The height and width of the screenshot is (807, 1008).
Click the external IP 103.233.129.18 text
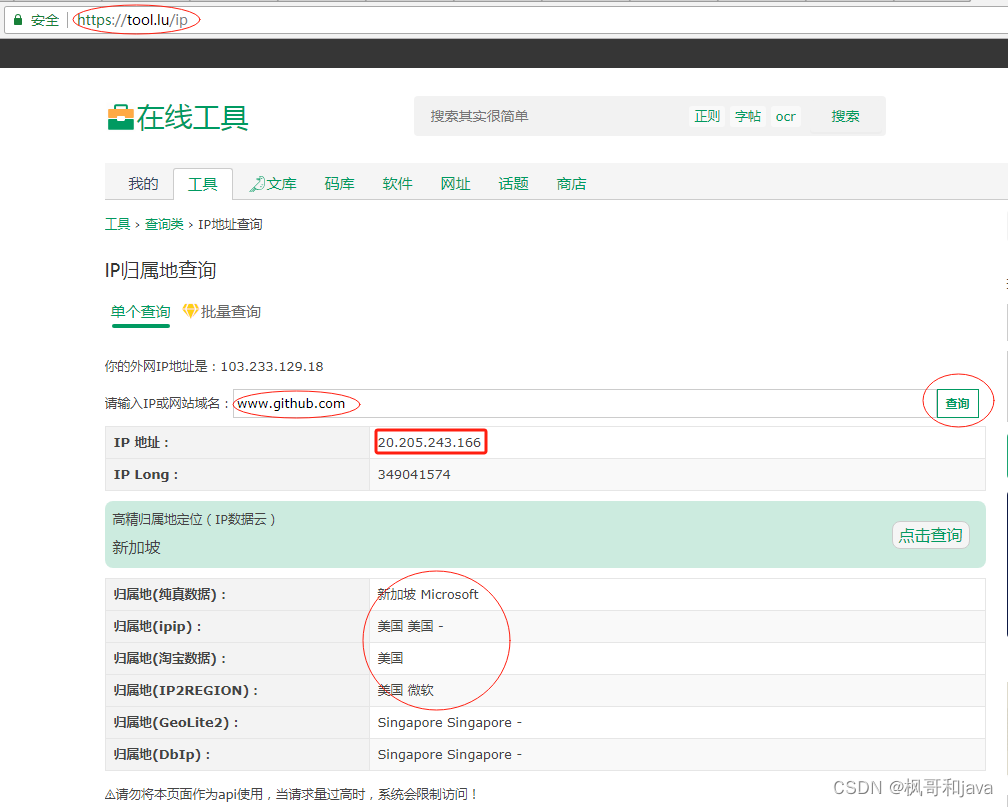[x=272, y=367]
